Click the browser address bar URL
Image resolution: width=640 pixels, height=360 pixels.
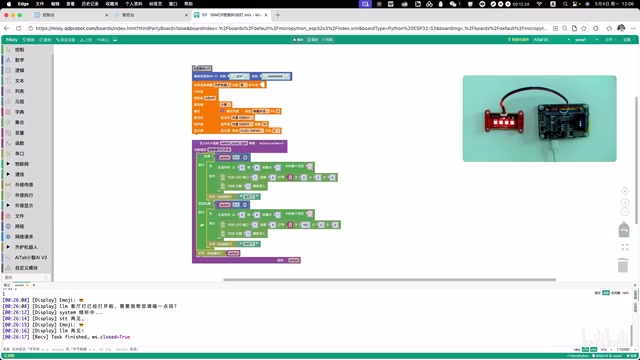coord(291,28)
